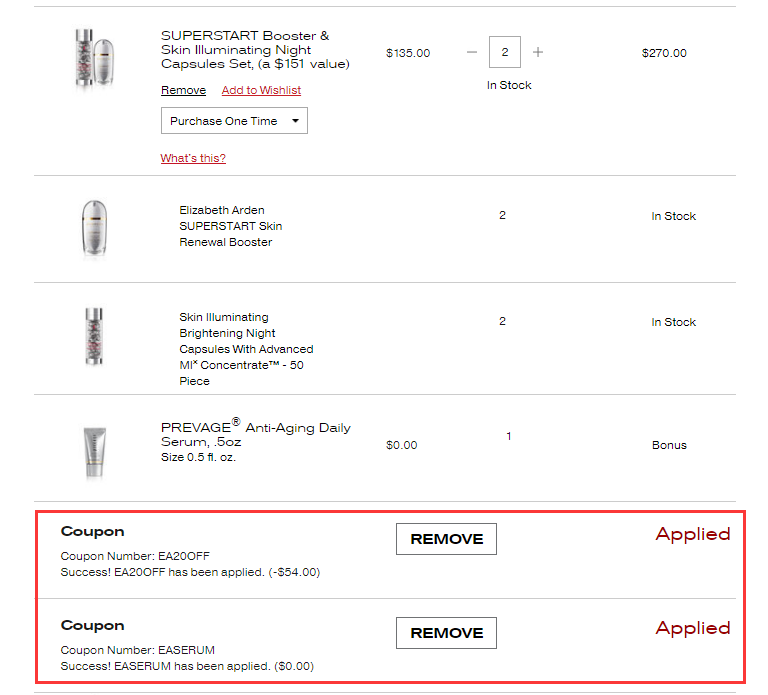Click the Remove link under SUPERSTART set

tap(183, 90)
